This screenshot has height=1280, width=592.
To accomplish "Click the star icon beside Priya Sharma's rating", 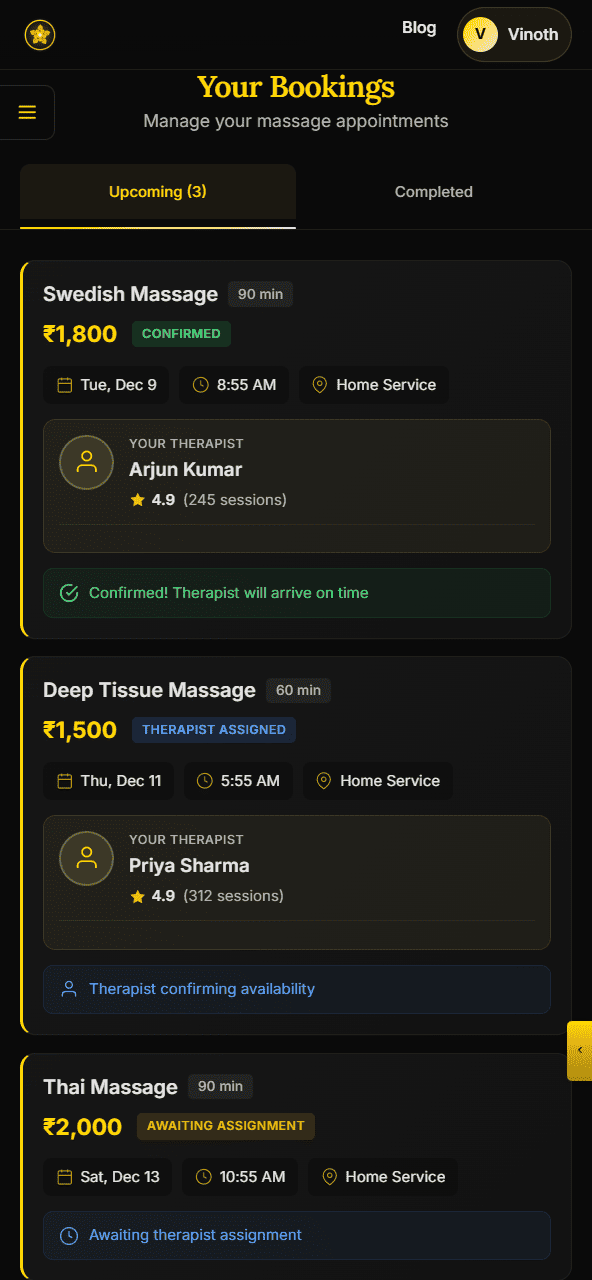I will point(137,896).
